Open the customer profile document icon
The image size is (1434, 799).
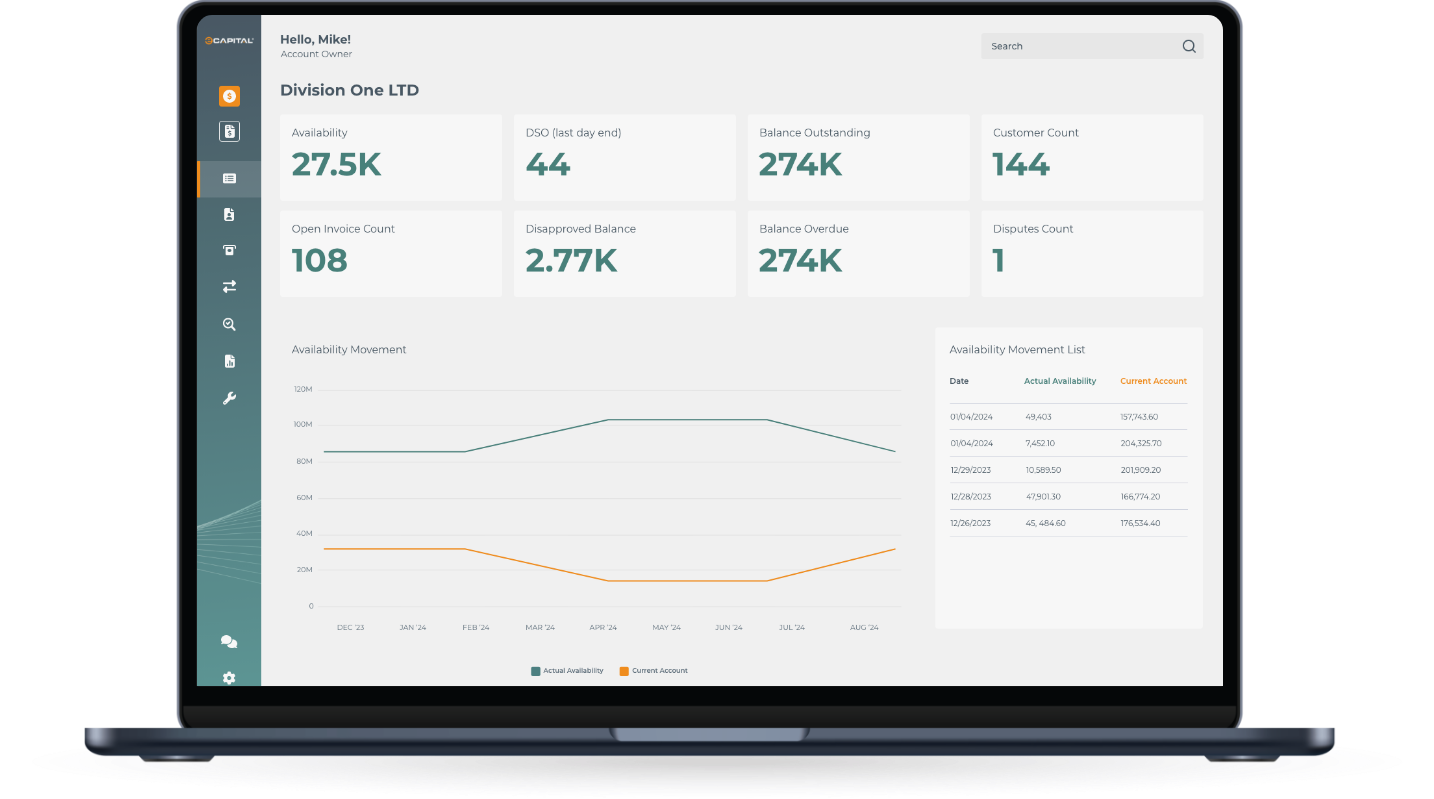tap(229, 214)
